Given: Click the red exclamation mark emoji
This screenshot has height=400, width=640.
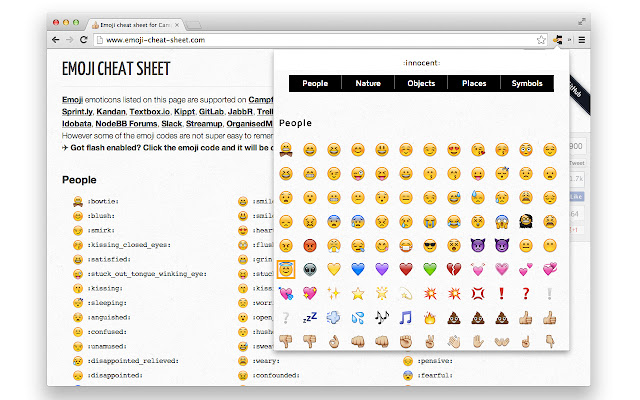Looking at the screenshot, I should coord(502,293).
